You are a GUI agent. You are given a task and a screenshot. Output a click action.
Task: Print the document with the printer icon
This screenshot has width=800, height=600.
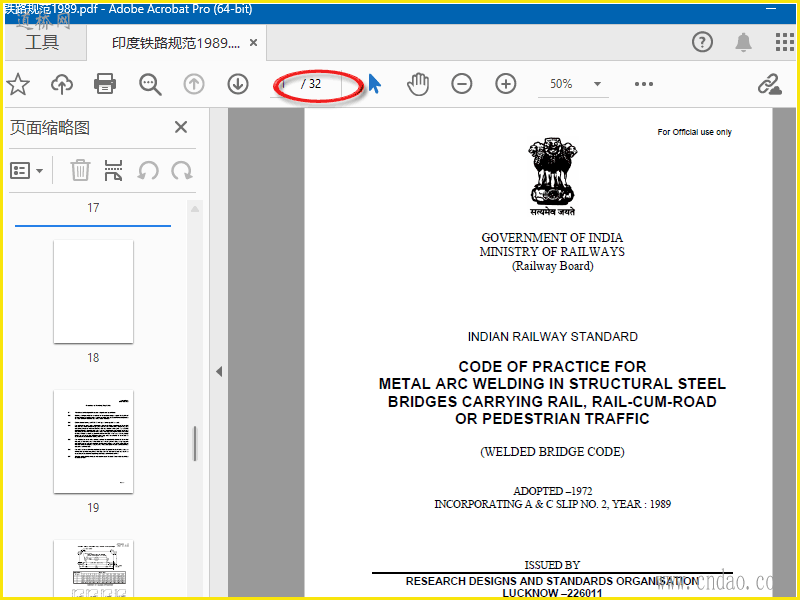pos(105,84)
